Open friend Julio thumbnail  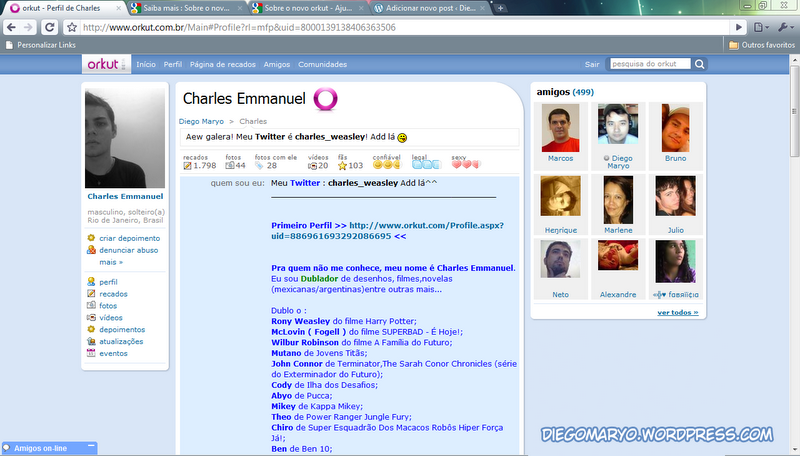(x=676, y=196)
